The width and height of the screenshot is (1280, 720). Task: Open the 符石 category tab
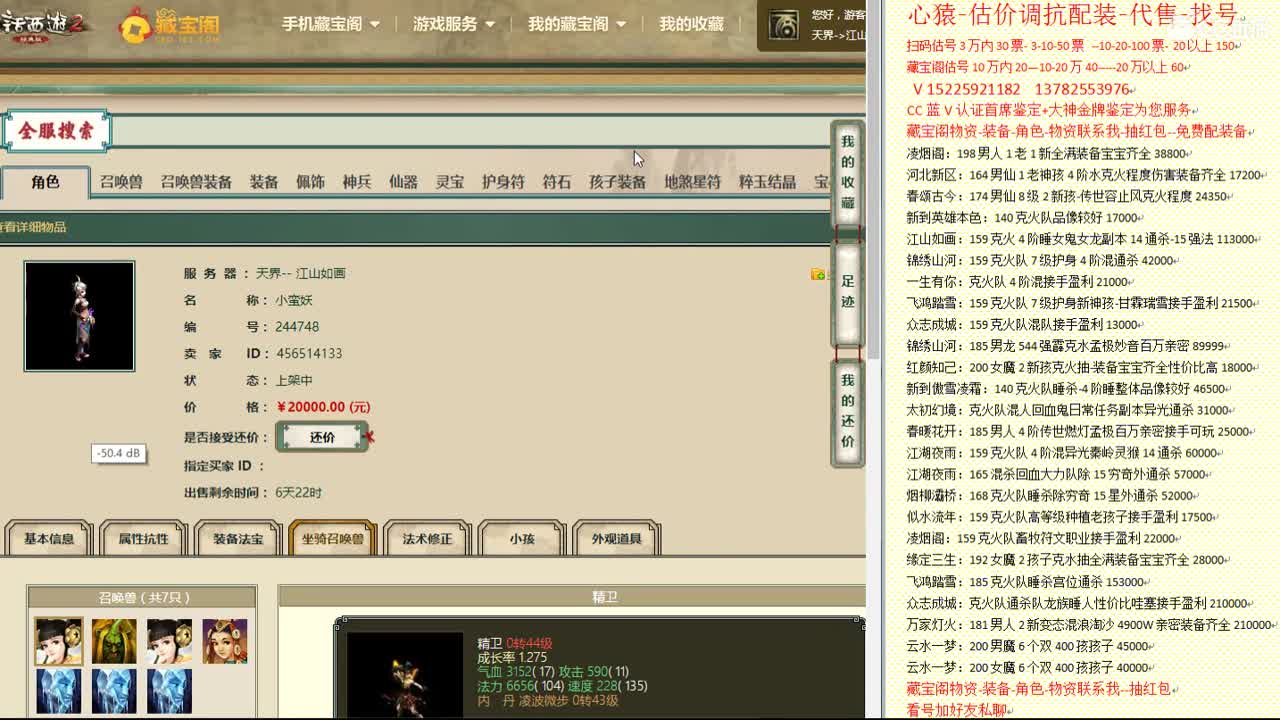[557, 182]
